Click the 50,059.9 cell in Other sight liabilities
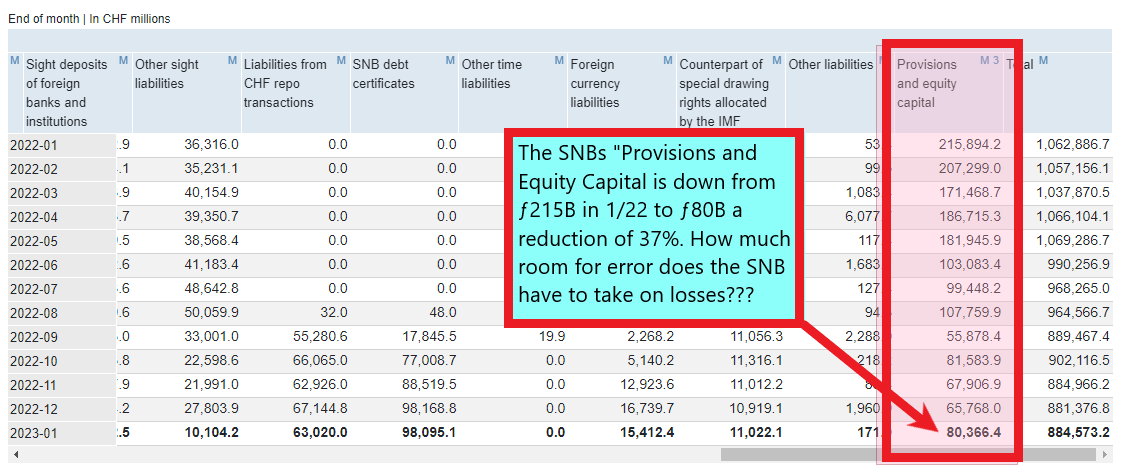The width and height of the screenshot is (1126, 465). tap(211, 313)
